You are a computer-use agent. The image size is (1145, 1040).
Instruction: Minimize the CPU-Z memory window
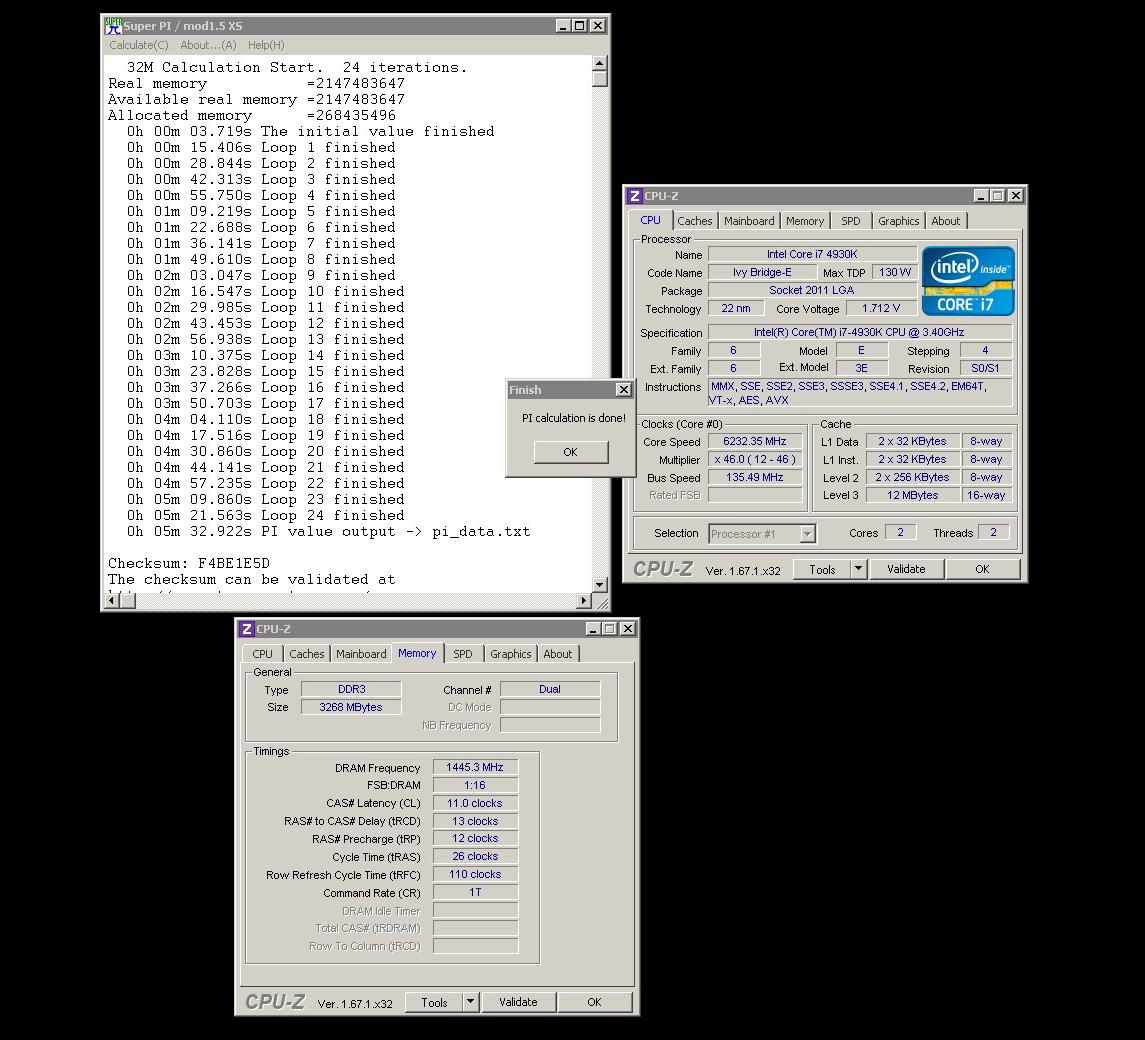pos(593,629)
